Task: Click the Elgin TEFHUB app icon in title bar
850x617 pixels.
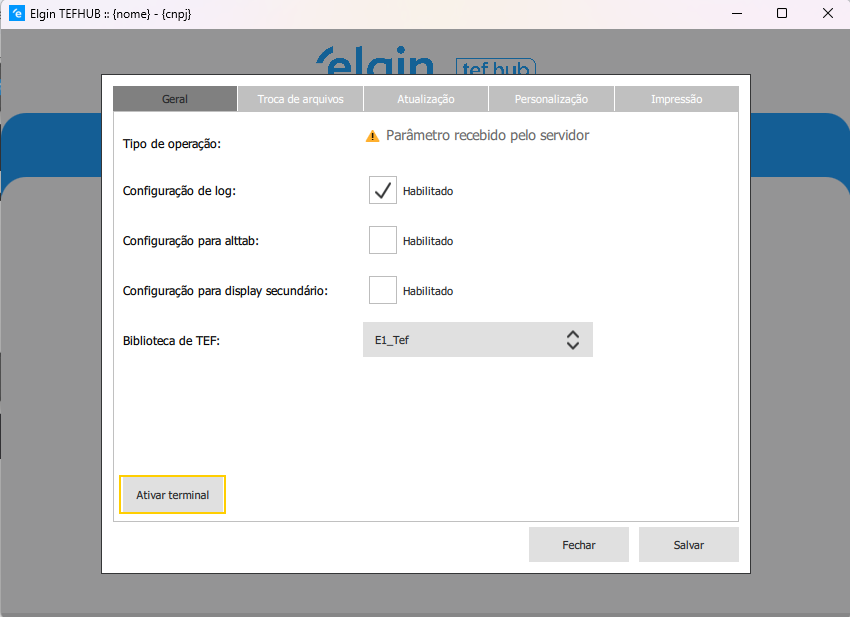Action: tap(16, 14)
